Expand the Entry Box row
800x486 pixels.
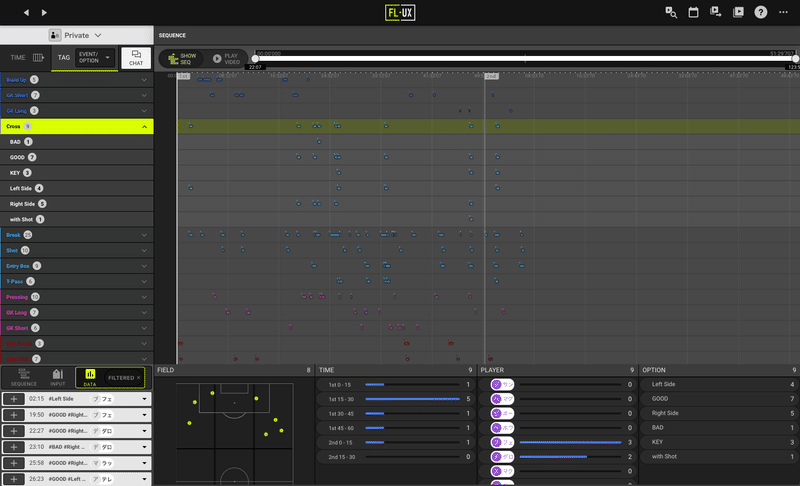tap(144, 266)
